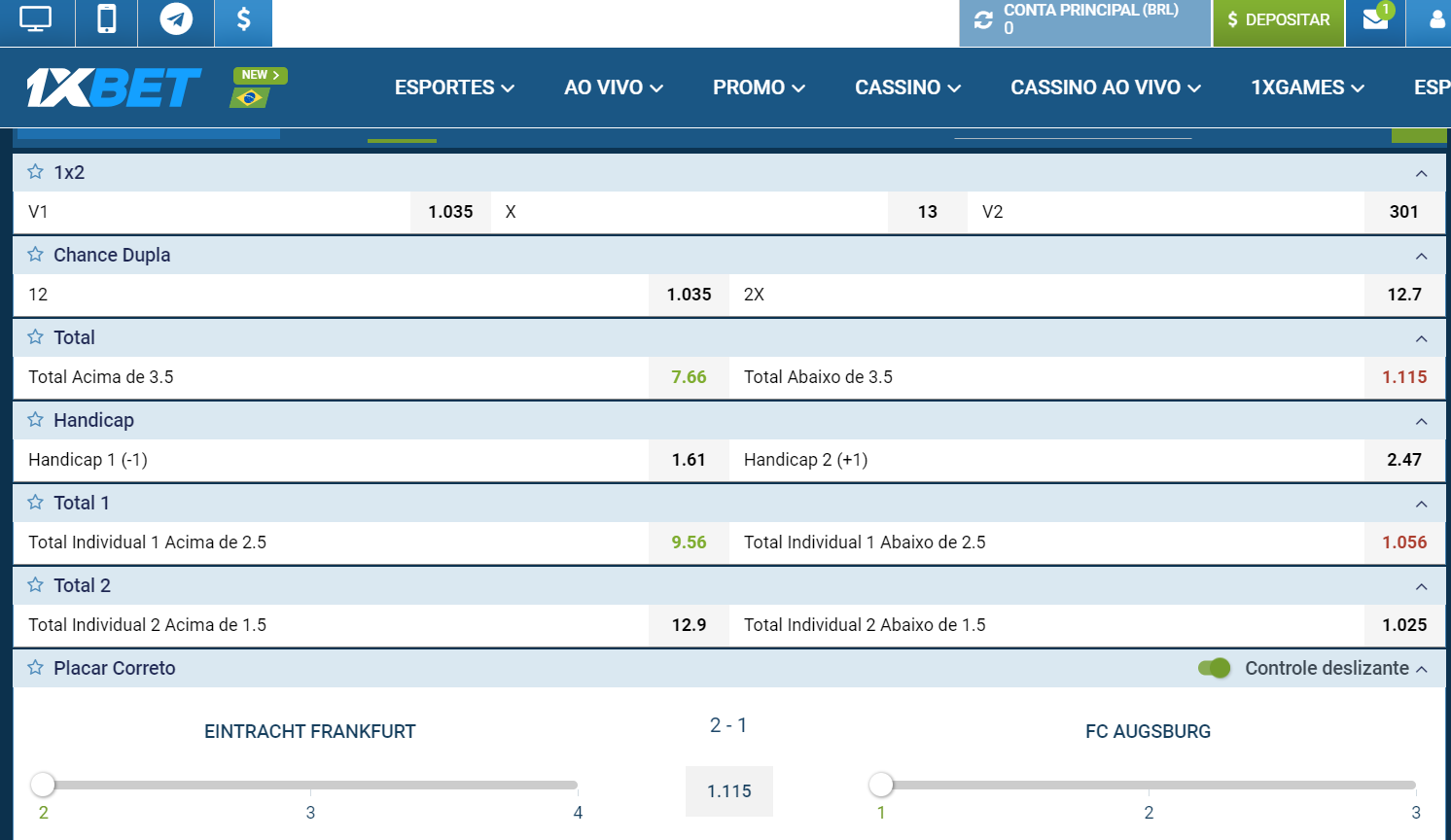
Task: Click the NEW badge button
Action: [x=260, y=75]
